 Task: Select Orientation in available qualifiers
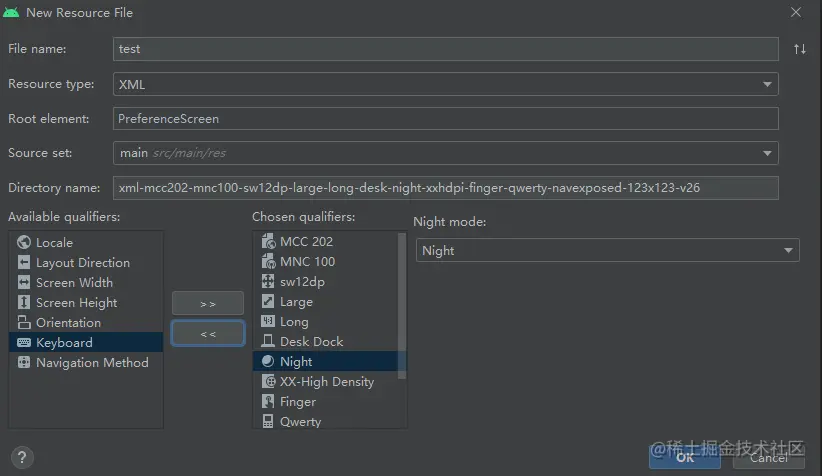(86, 322)
